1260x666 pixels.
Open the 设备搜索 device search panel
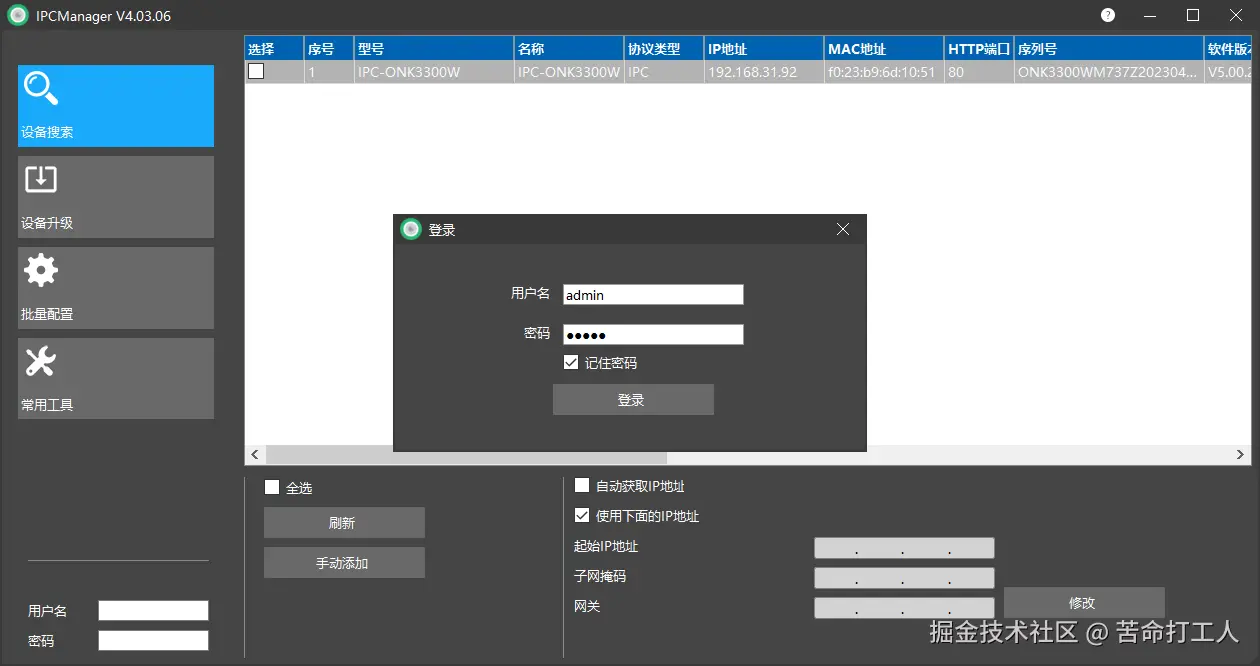tap(116, 106)
